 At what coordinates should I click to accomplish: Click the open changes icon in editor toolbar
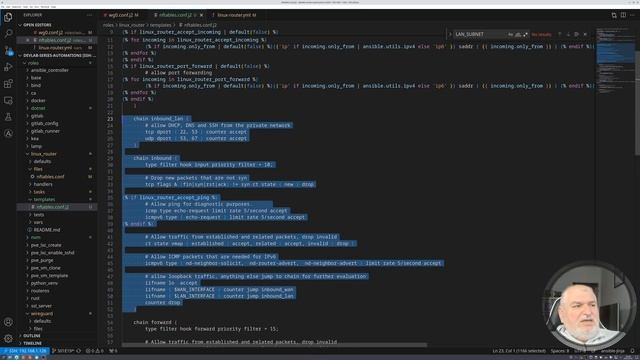click(x=614, y=15)
